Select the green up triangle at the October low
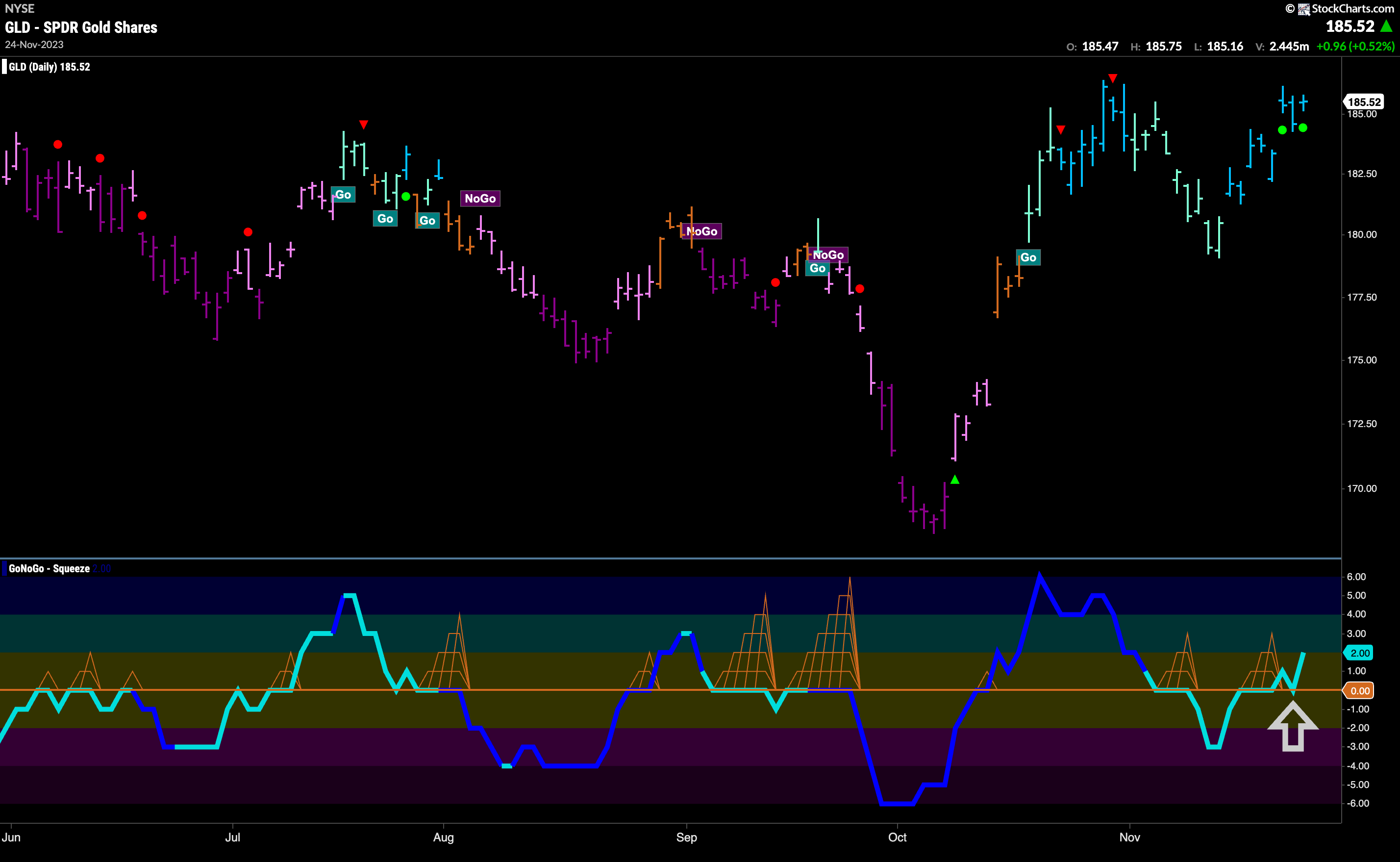The width and height of the screenshot is (1400, 862). click(955, 480)
